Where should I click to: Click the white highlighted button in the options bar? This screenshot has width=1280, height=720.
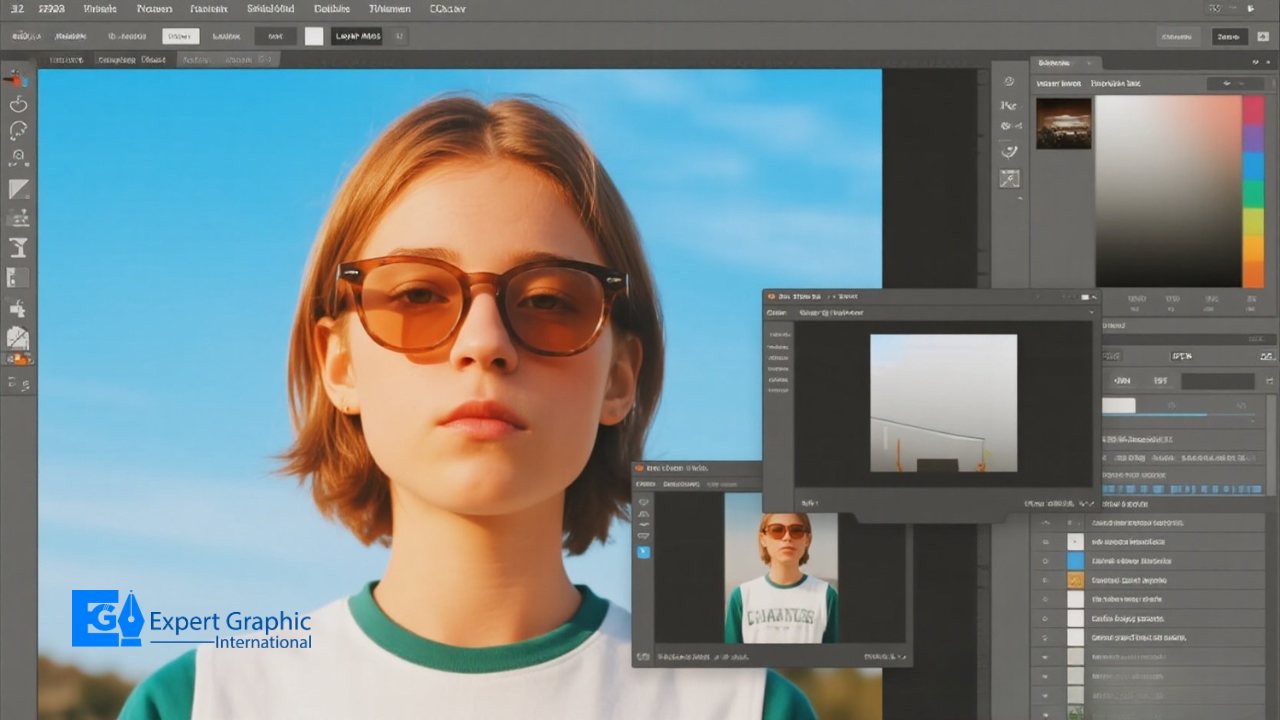(181, 36)
